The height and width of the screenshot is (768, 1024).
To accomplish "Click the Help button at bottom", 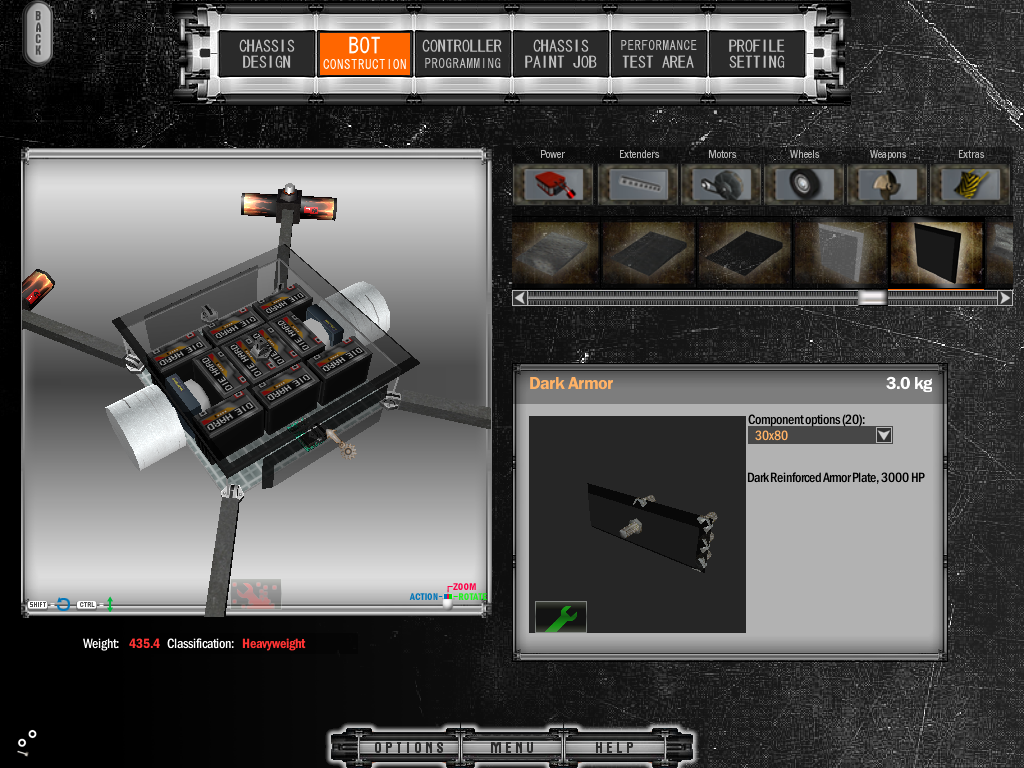I will 615,748.
